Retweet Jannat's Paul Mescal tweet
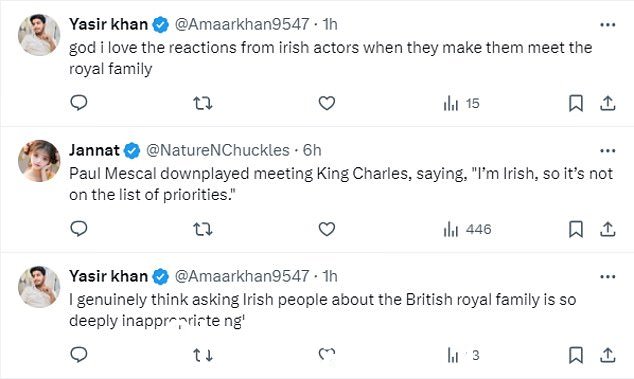 [203, 229]
